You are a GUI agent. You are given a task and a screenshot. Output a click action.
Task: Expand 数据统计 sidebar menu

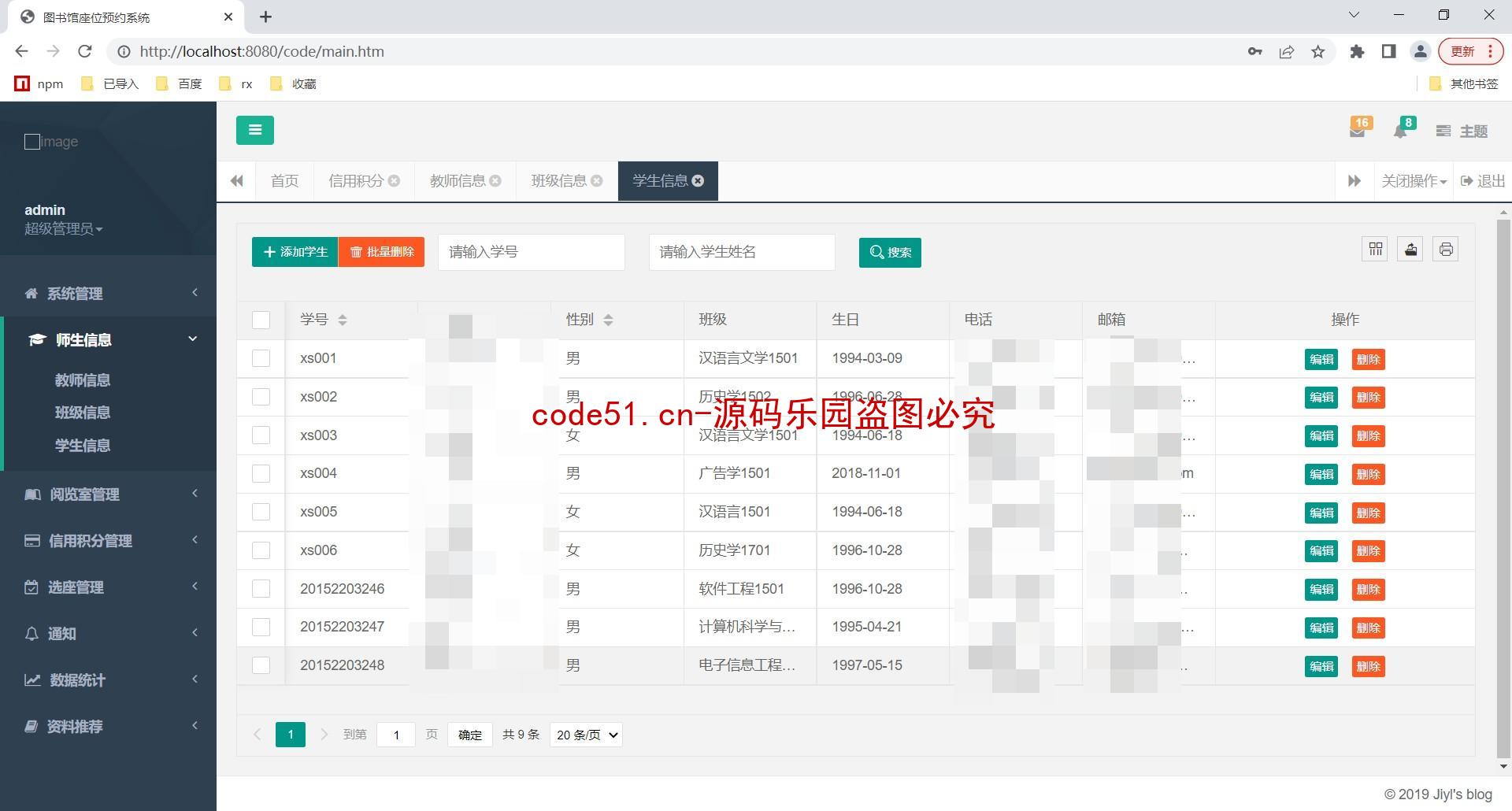109,680
